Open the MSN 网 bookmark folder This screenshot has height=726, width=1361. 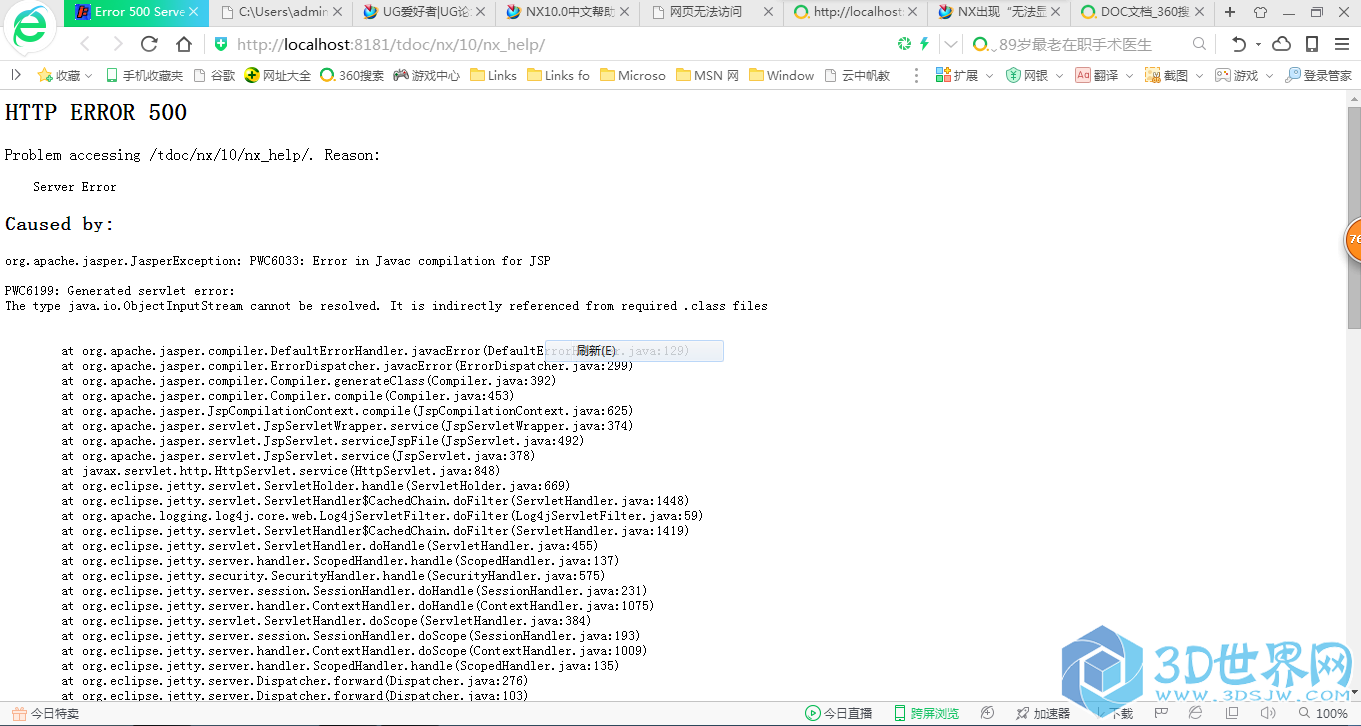(x=708, y=75)
